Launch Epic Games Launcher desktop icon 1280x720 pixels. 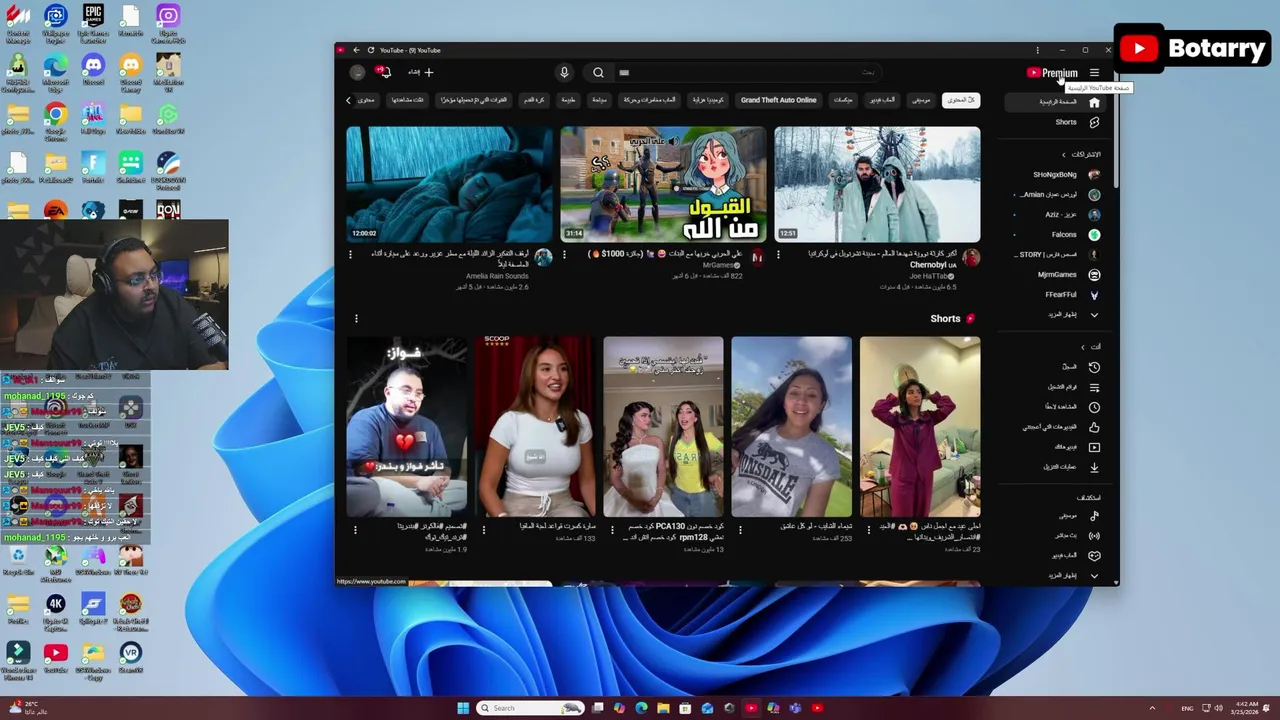93,24
